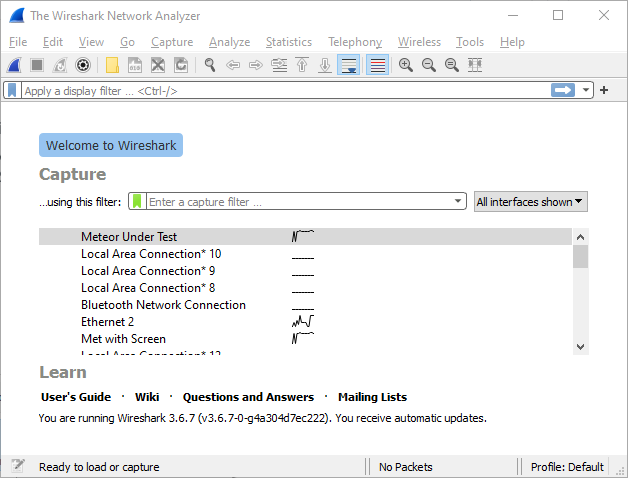The width and height of the screenshot is (628, 478).
Task: Start capturing packets with the shark fin icon
Action: point(14,65)
